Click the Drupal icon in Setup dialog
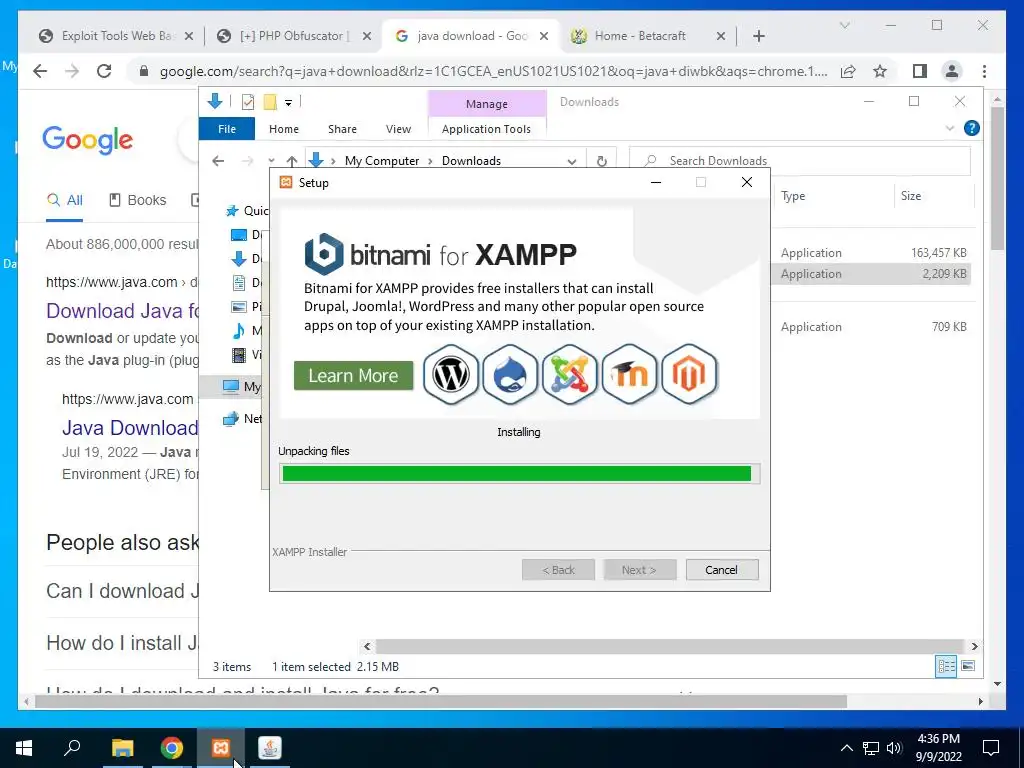This screenshot has width=1024, height=768. pos(510,375)
